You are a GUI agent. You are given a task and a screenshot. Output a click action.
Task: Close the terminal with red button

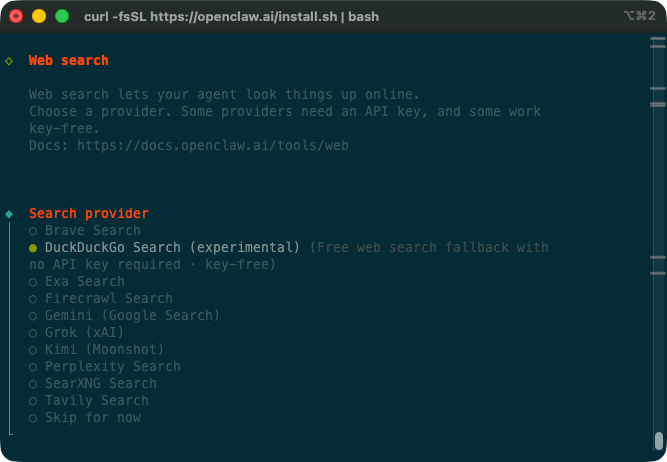point(17,17)
